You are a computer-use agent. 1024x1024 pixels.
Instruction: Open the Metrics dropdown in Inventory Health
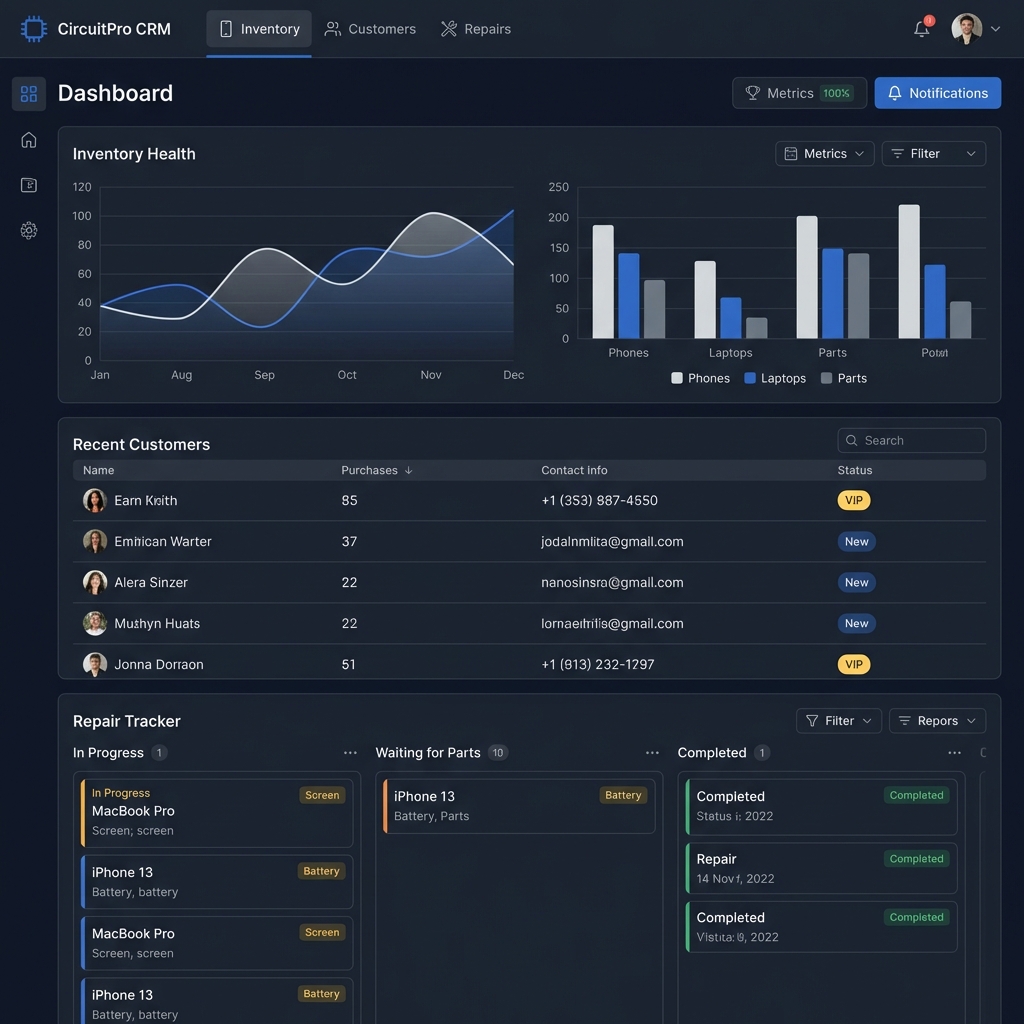pyautogui.click(x=824, y=153)
